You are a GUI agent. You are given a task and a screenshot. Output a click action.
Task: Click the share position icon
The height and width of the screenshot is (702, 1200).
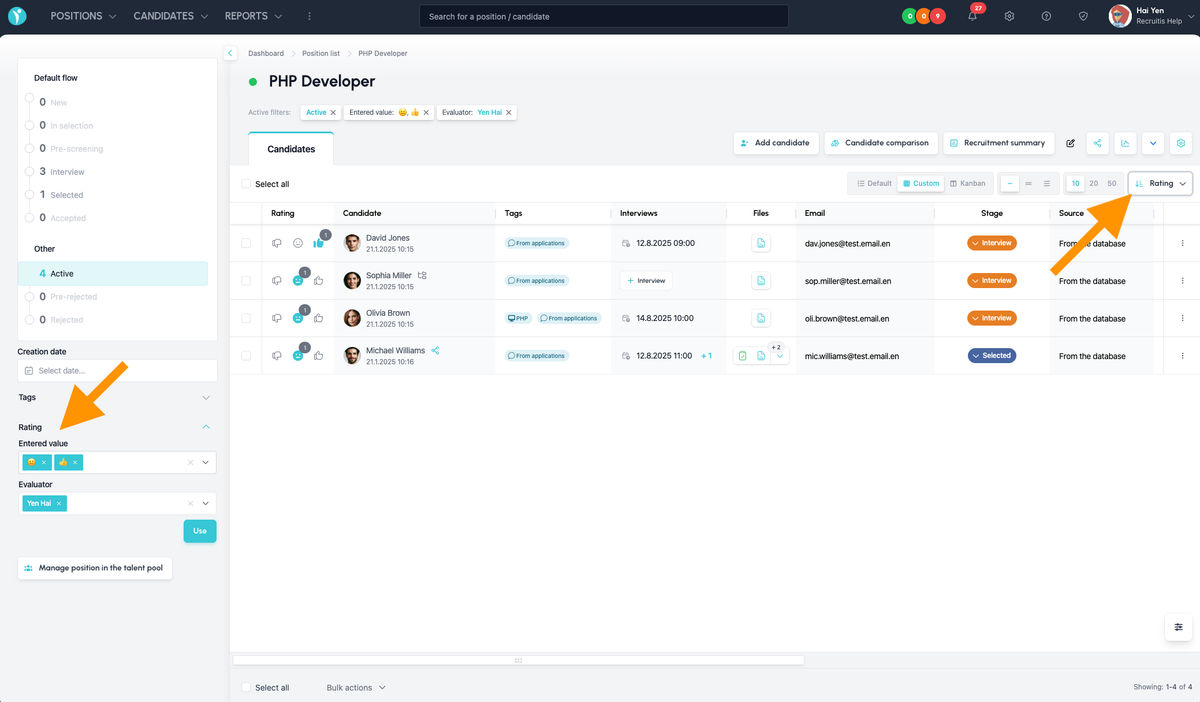[1097, 143]
